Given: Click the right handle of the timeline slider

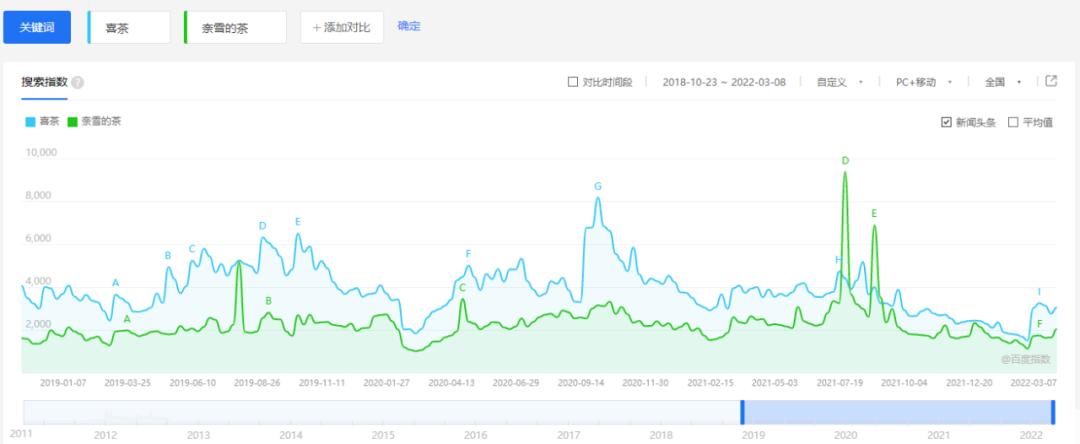Looking at the screenshot, I should pos(1053,412).
